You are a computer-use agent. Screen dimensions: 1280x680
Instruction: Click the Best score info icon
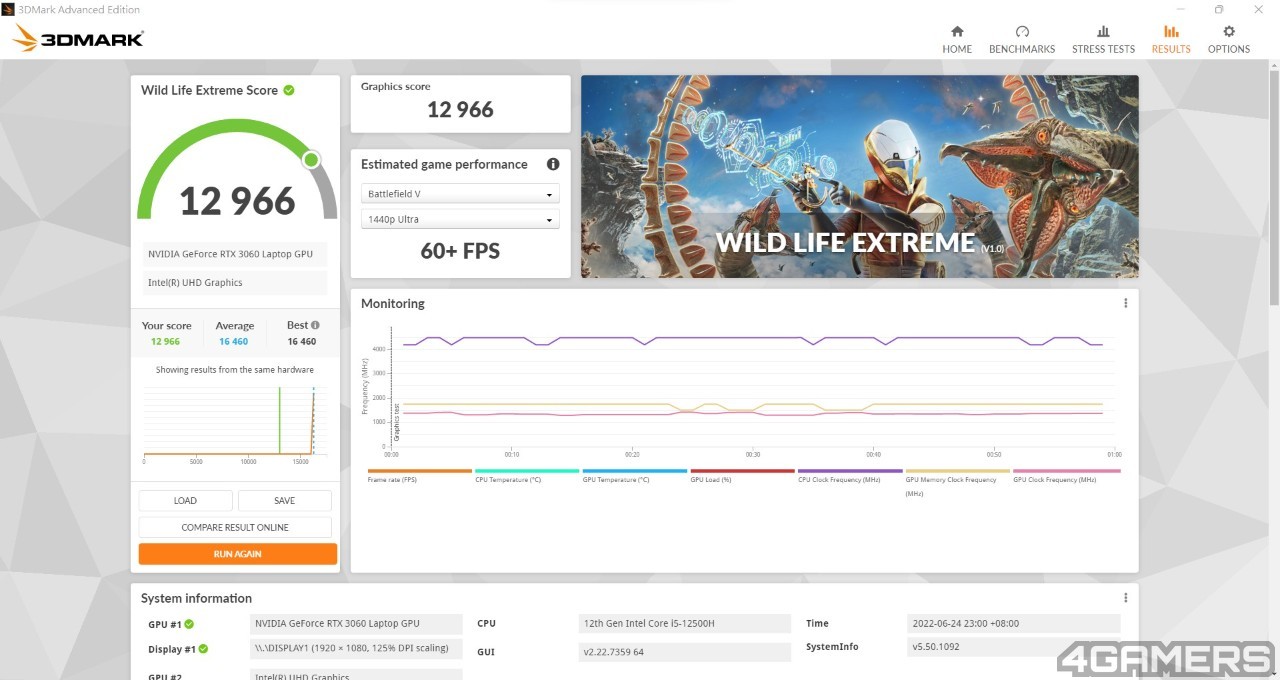pyautogui.click(x=316, y=325)
